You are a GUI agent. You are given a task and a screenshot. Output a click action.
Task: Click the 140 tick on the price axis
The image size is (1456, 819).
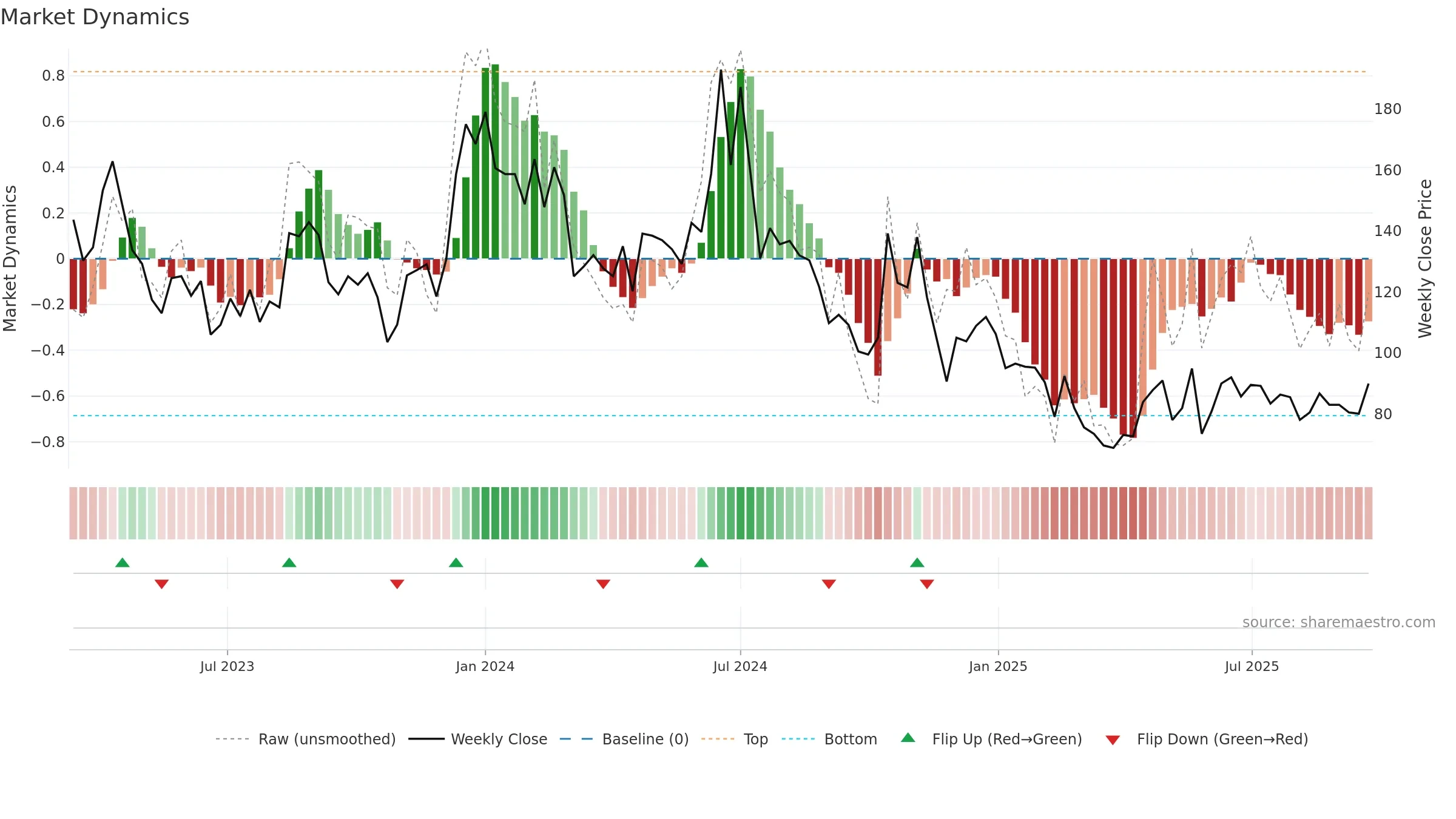point(1388,231)
